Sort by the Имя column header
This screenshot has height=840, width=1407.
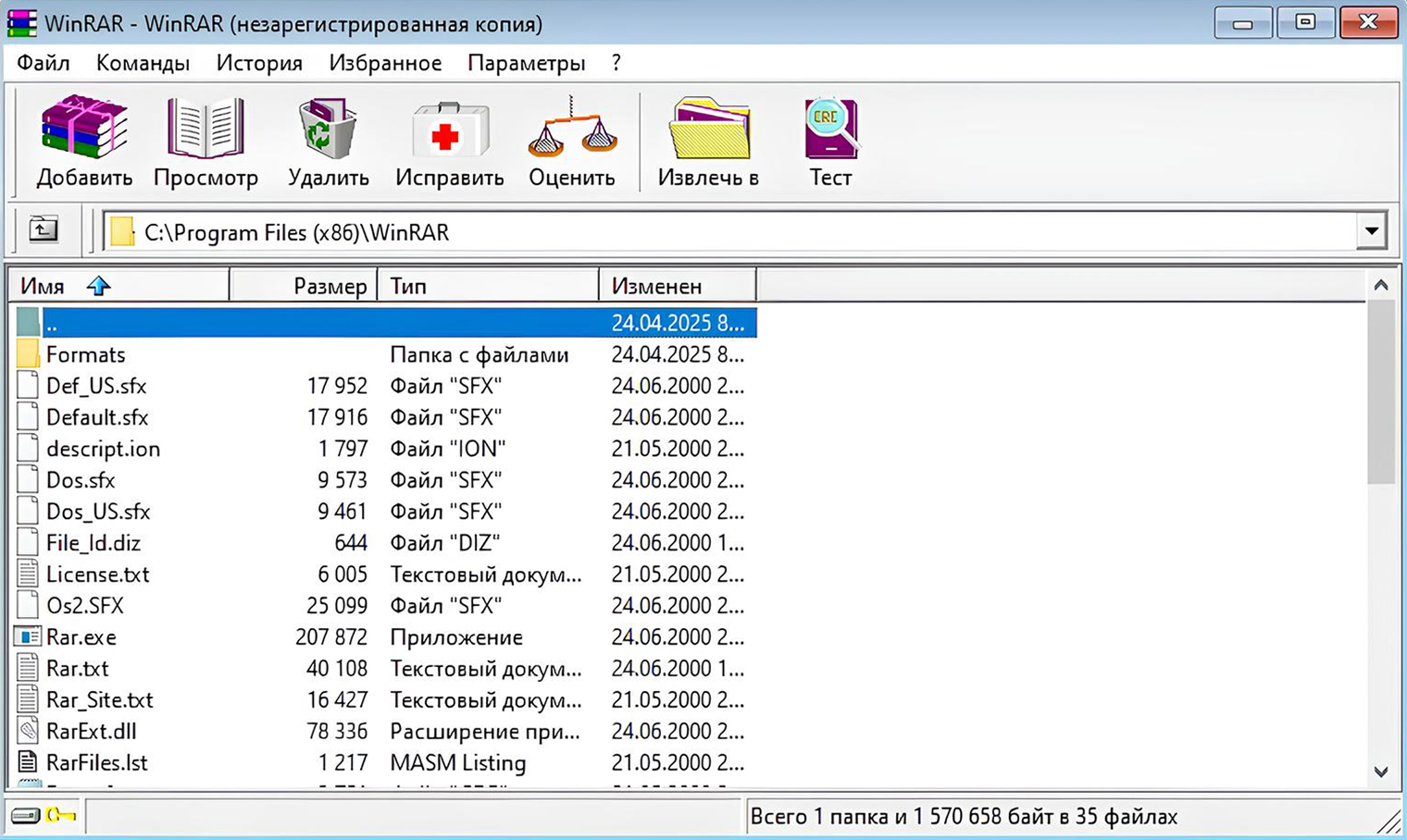tap(118, 286)
